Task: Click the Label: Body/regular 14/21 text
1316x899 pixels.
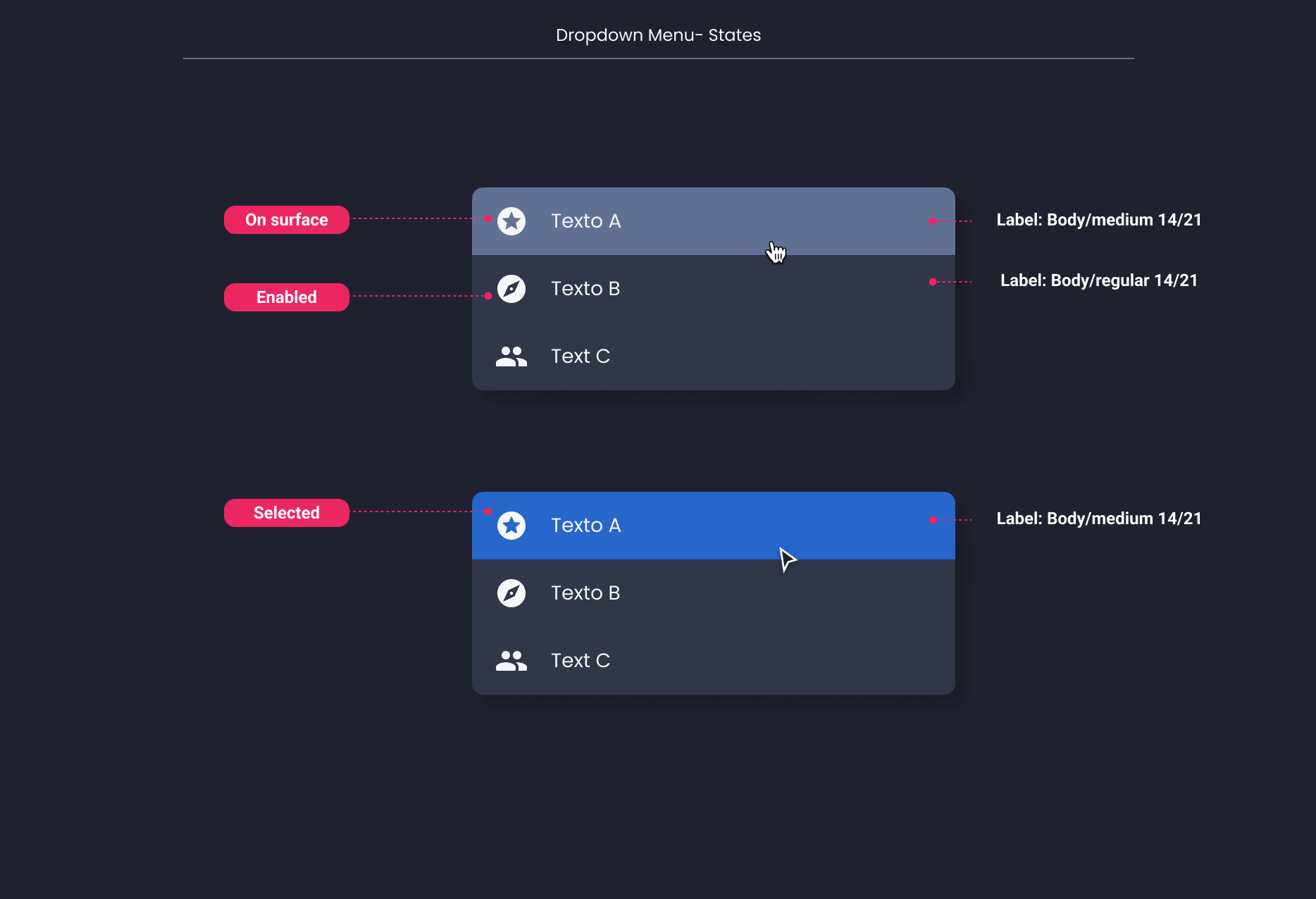Action: 1099,280
